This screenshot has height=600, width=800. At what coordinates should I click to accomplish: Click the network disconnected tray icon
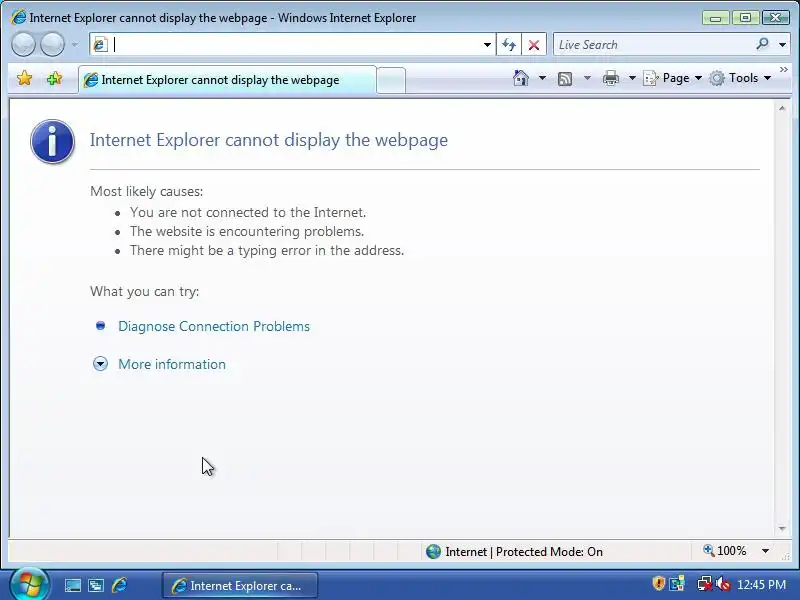pyautogui.click(x=705, y=583)
